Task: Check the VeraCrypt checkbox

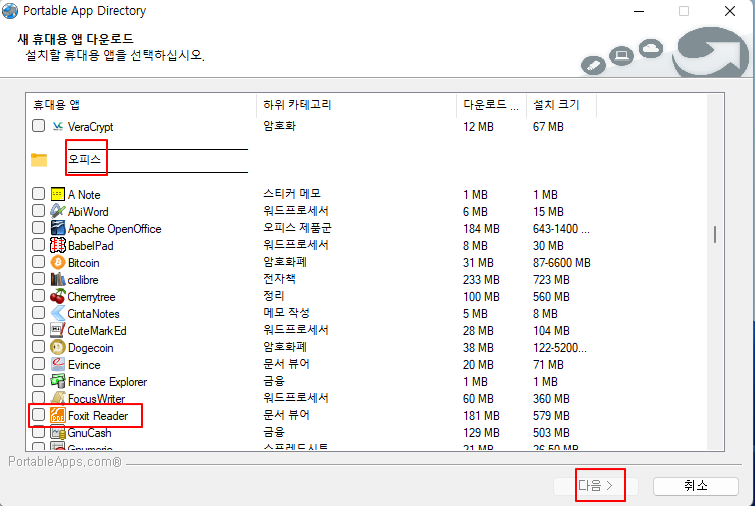Action: click(x=39, y=126)
